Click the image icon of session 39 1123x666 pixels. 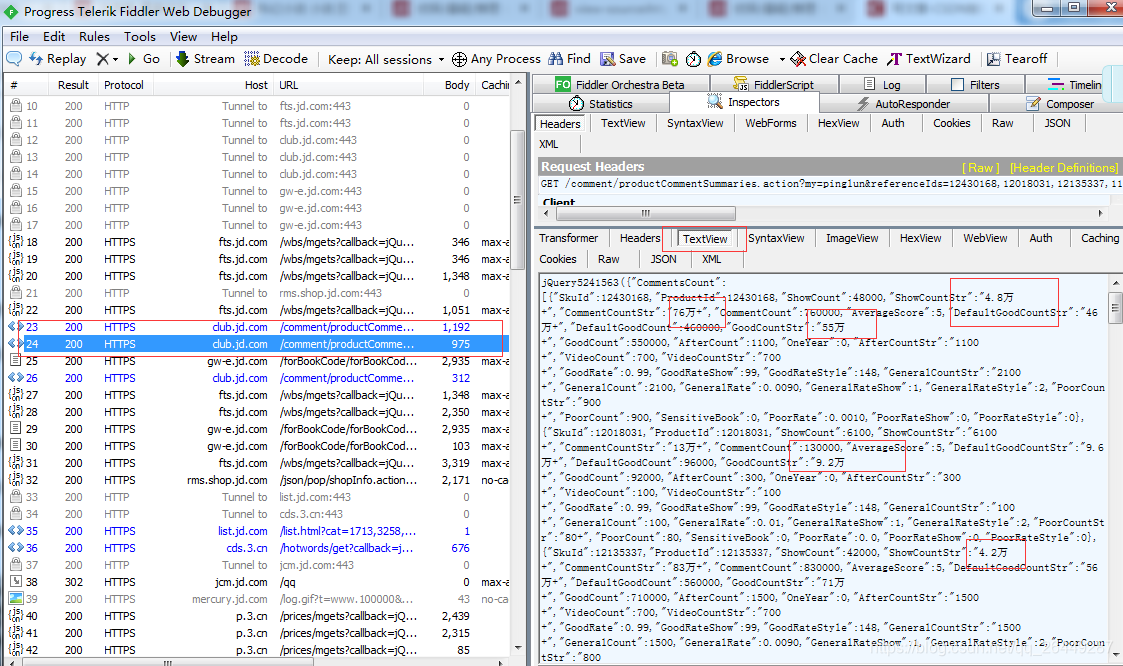pos(15,598)
